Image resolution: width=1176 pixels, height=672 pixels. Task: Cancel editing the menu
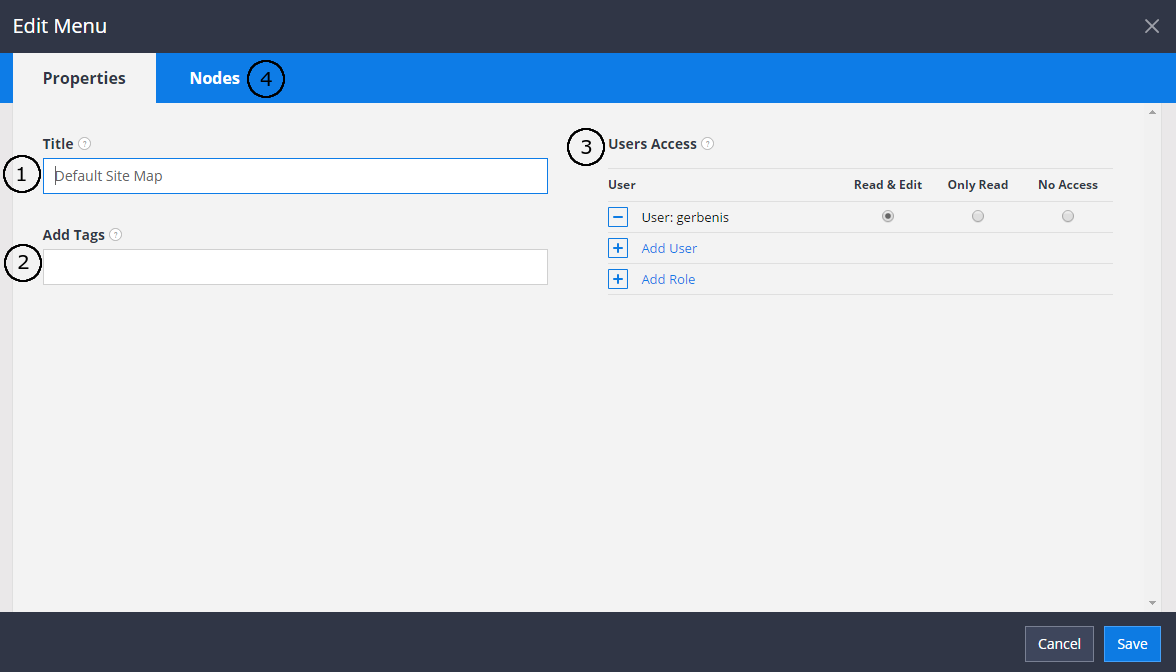pyautogui.click(x=1059, y=644)
